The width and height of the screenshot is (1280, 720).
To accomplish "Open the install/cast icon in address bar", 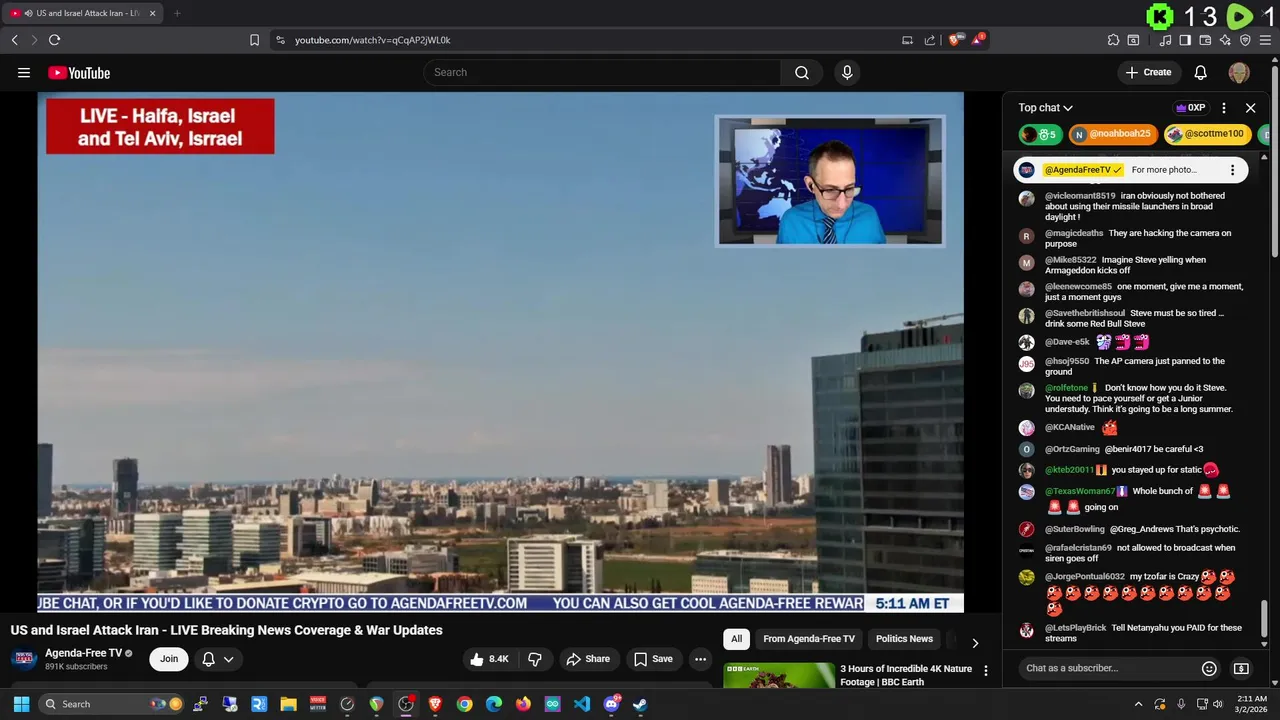I will [x=907, y=40].
